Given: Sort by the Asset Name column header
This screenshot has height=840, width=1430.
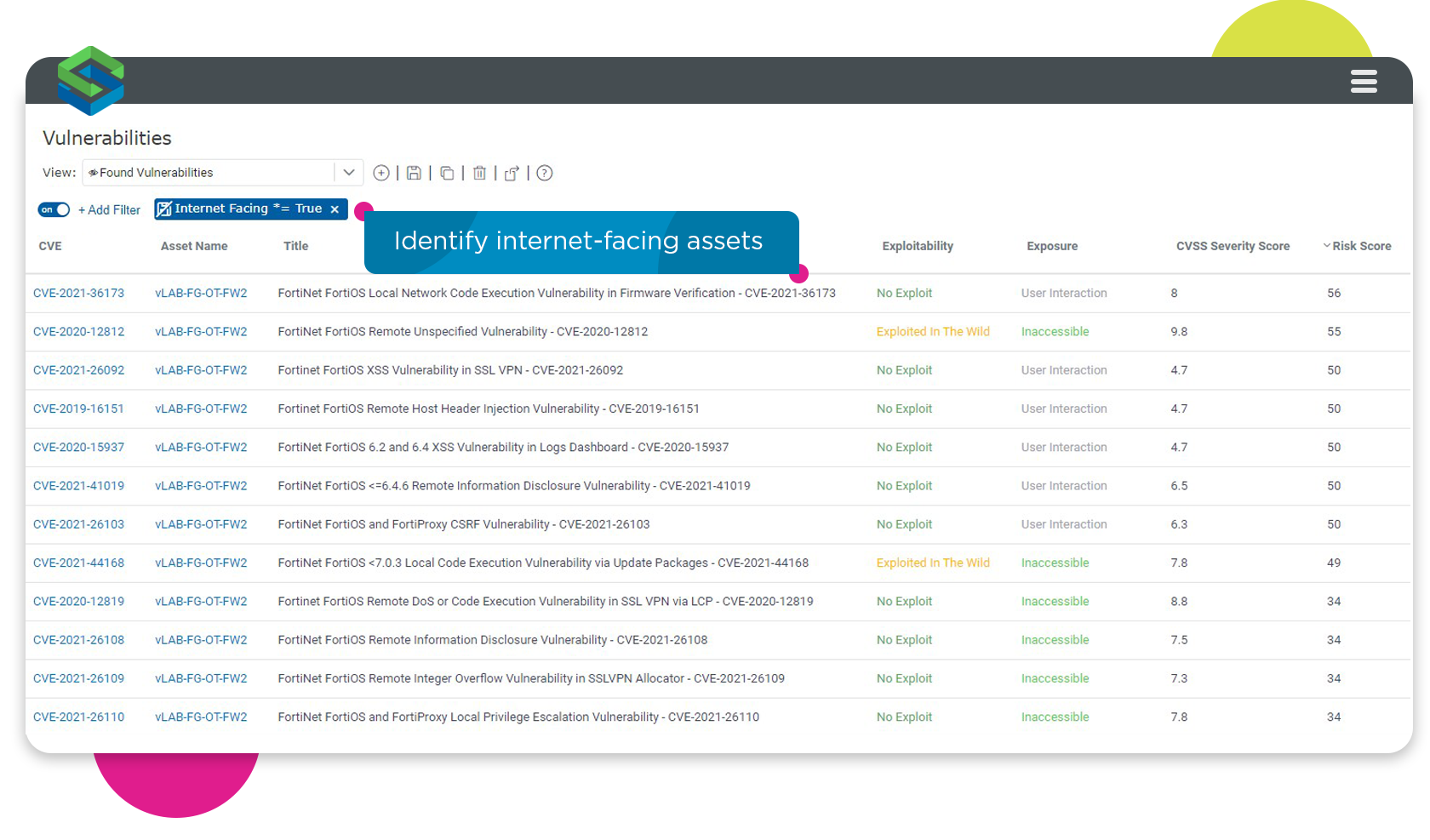Looking at the screenshot, I should tap(194, 246).
